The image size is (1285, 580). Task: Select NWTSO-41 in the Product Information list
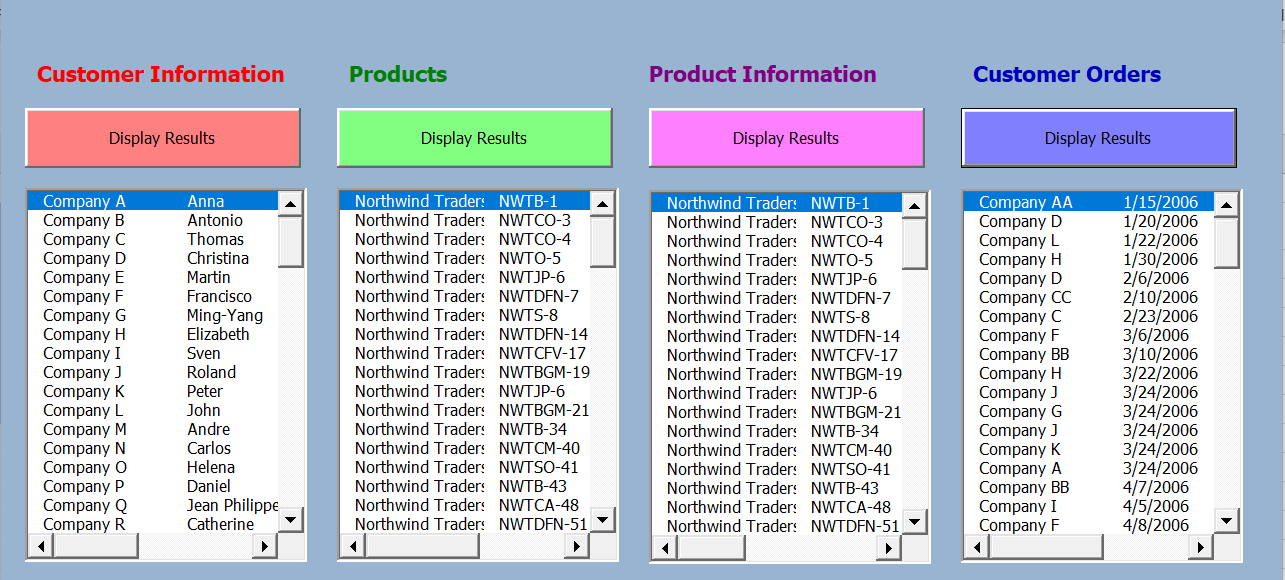778,469
